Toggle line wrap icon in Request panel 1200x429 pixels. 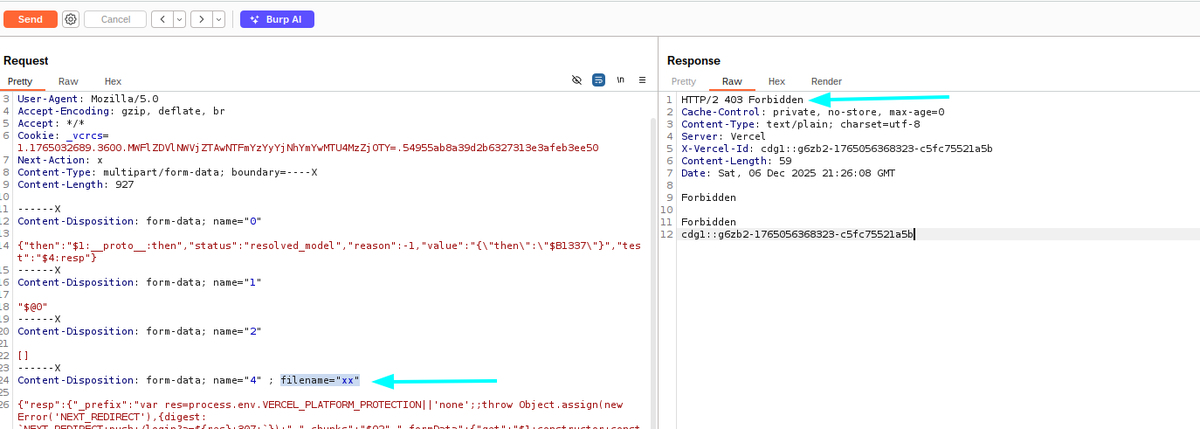pyautogui.click(x=598, y=80)
